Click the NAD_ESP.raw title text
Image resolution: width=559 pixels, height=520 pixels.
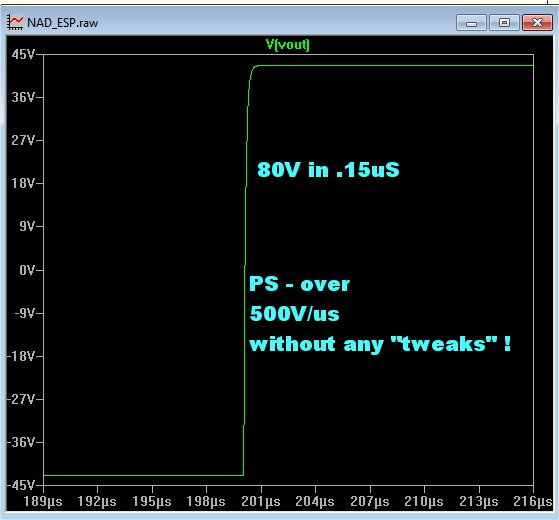coord(62,23)
